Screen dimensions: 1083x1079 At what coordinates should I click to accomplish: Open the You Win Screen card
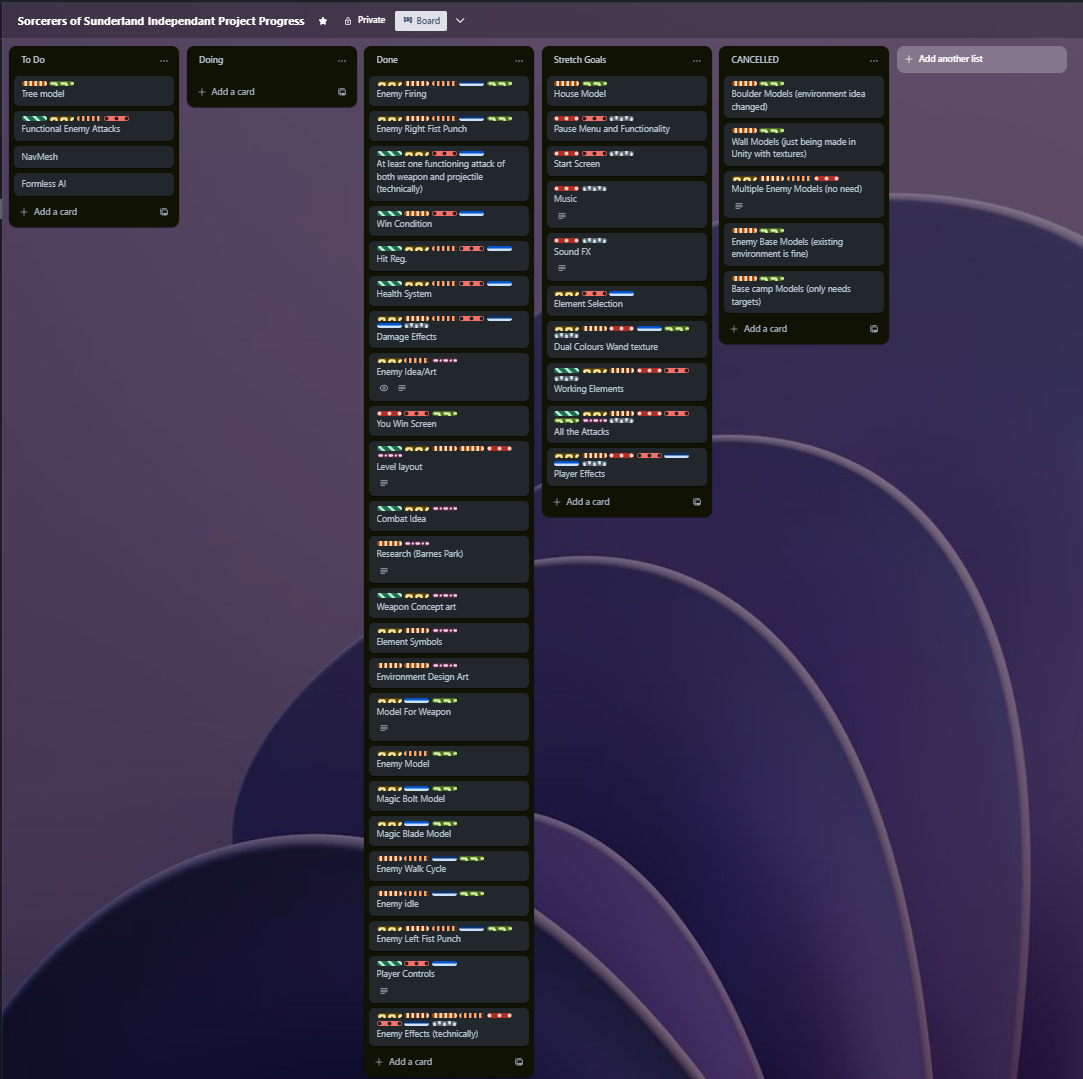449,421
